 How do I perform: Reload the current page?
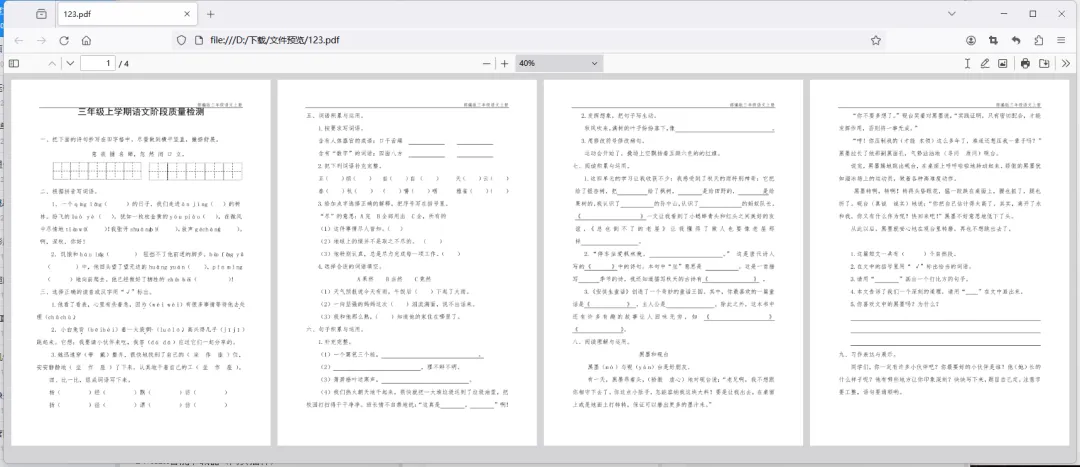pyautogui.click(x=64, y=41)
